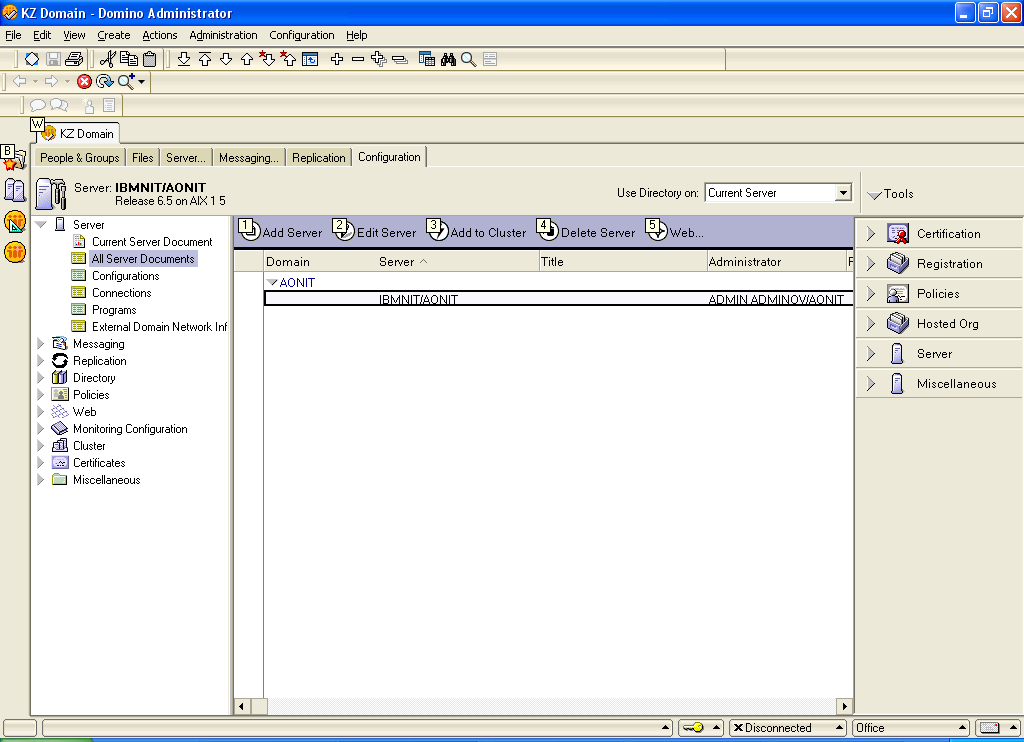
Task: Click the Web... action button
Action: click(x=675, y=231)
